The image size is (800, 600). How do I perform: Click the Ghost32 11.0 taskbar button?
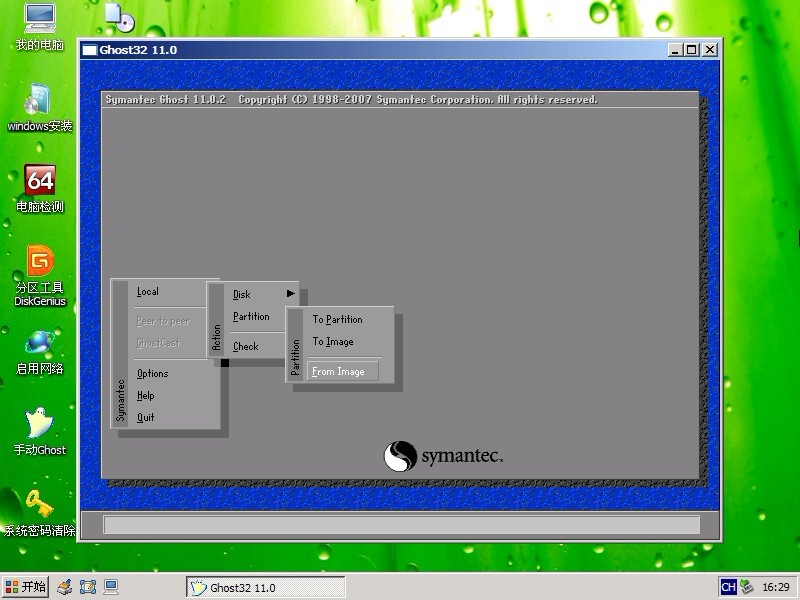[265, 588]
